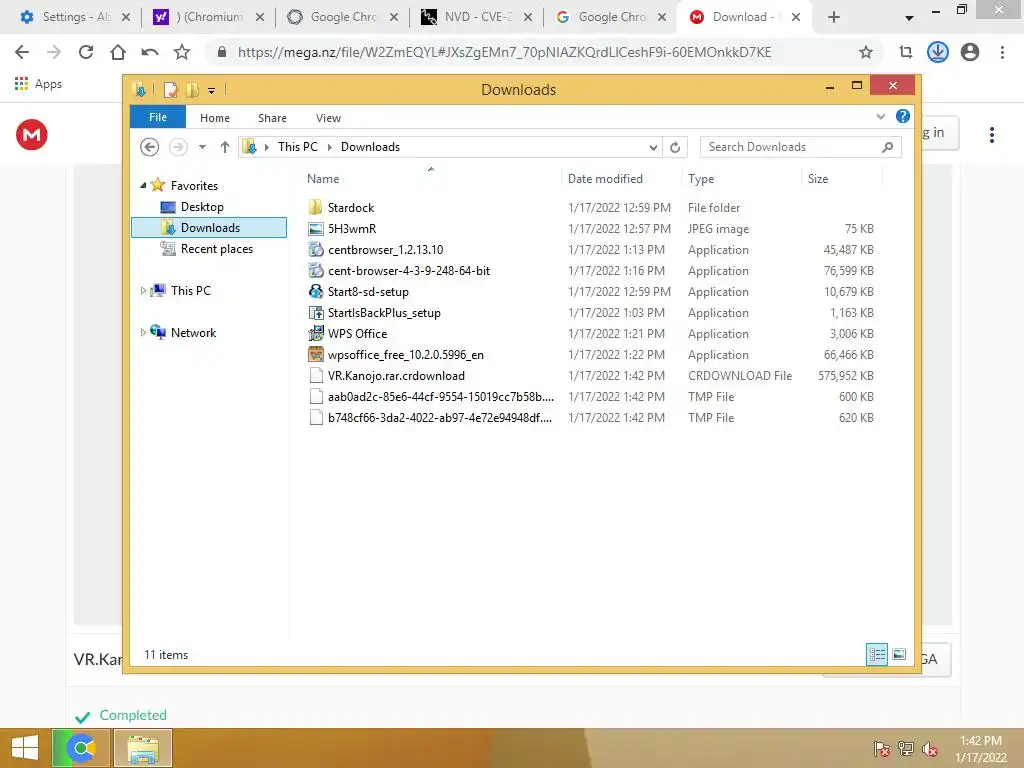Click Chrome home button
Image resolution: width=1024 pixels, height=768 pixels.
[x=118, y=52]
